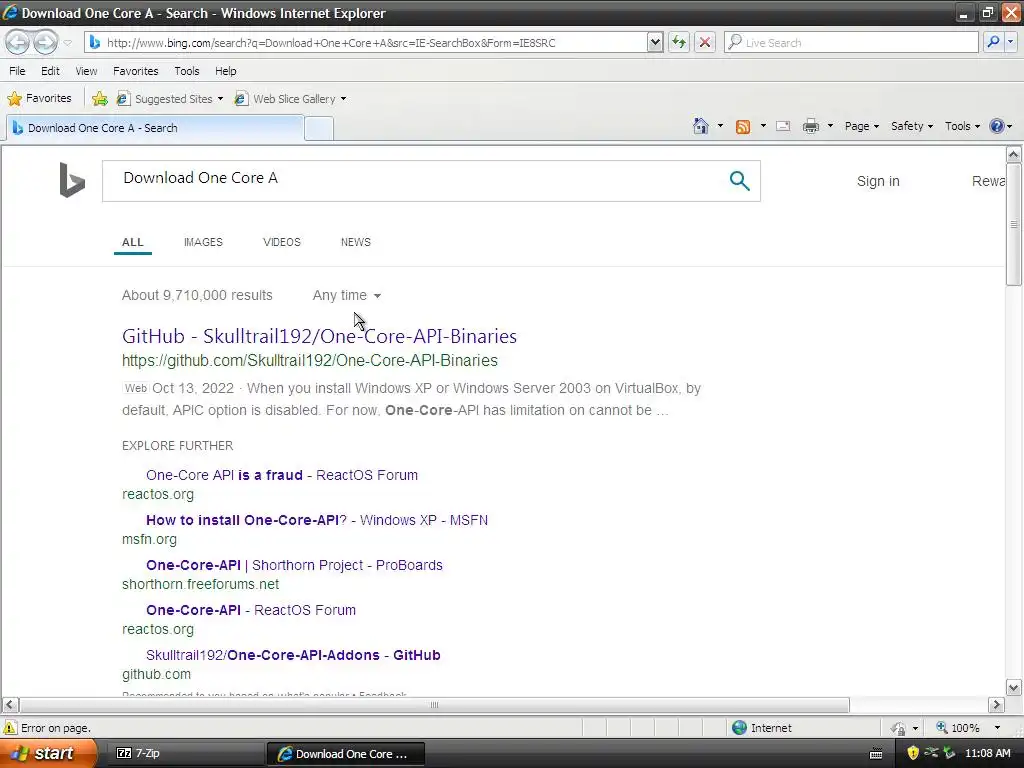This screenshot has height=768, width=1024.
Task: Click the horizontal scrollbar left arrow
Action: click(10, 705)
